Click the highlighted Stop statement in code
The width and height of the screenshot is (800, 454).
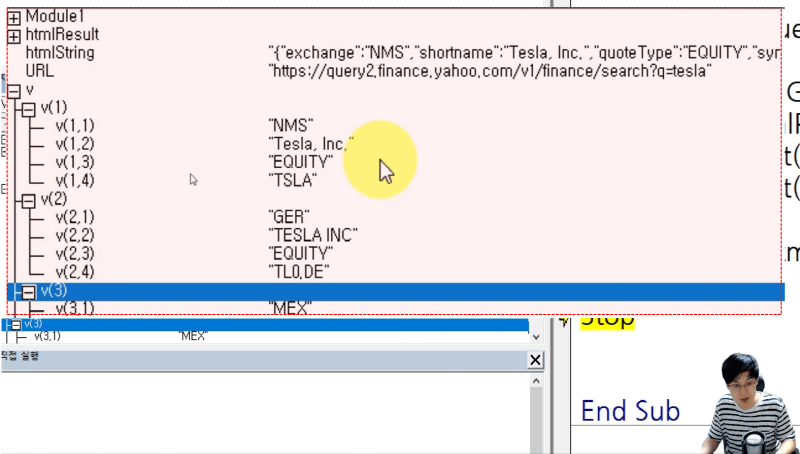607,320
